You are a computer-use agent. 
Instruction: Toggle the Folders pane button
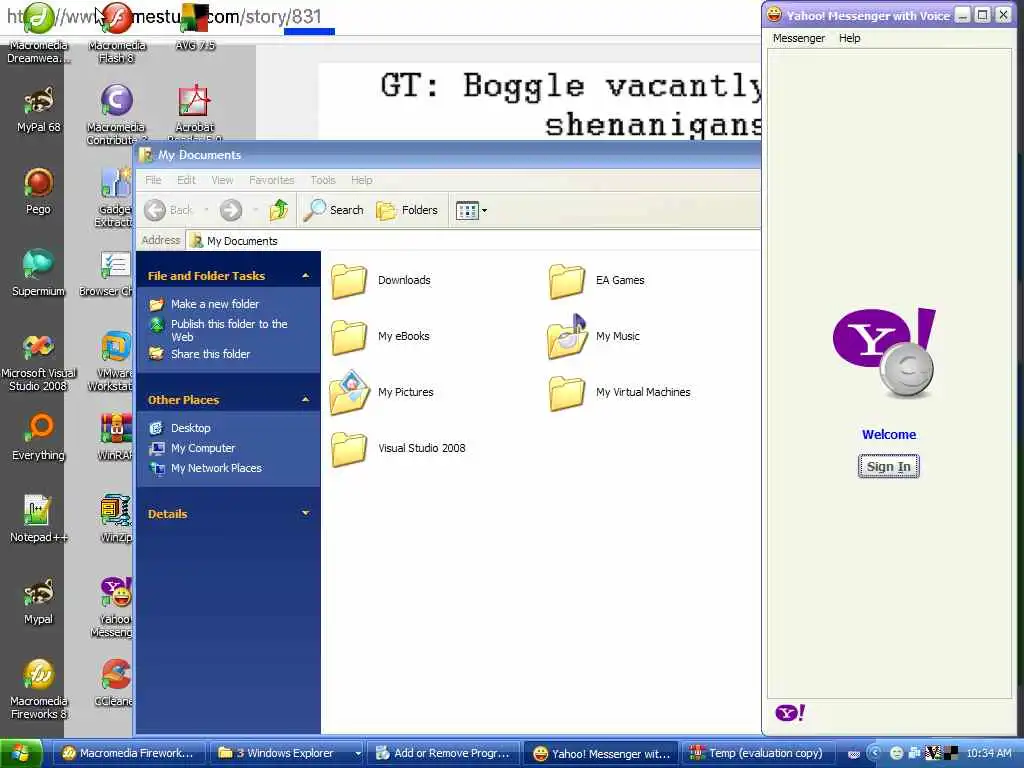(407, 210)
